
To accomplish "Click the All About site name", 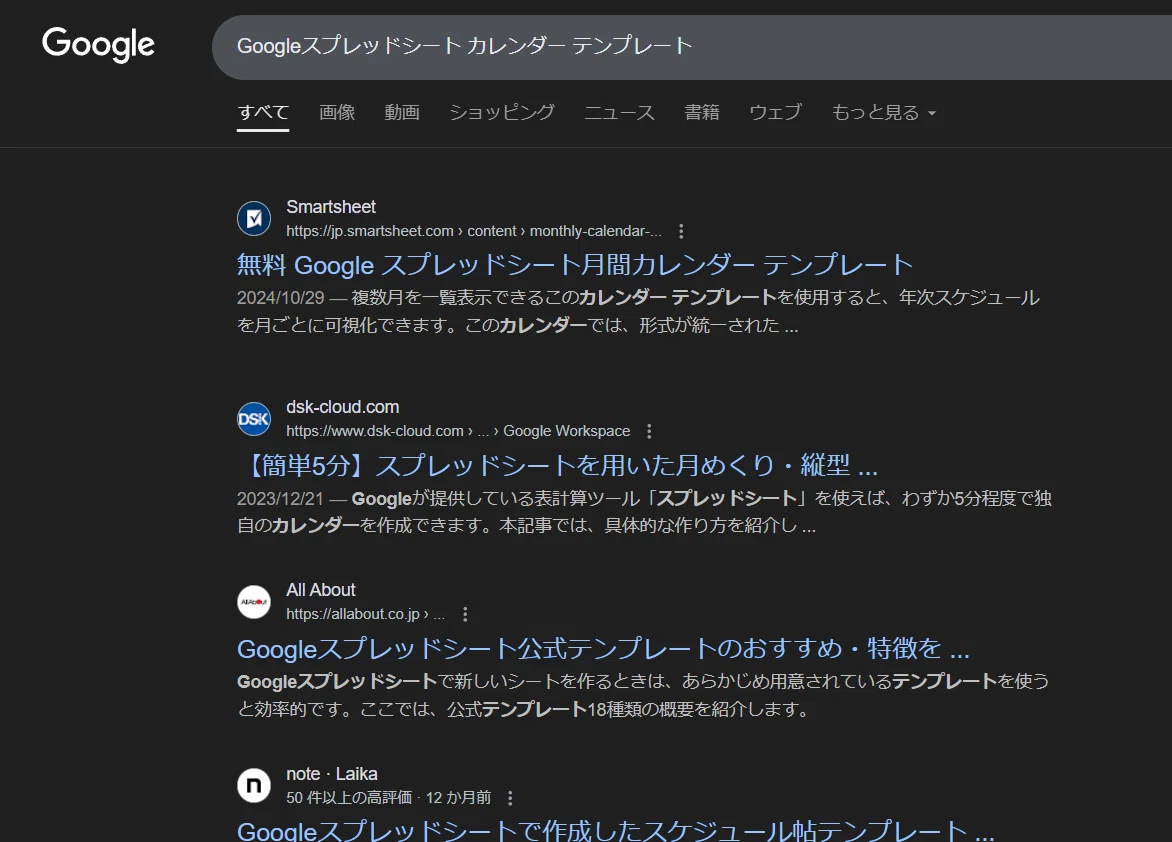I will (321, 590).
